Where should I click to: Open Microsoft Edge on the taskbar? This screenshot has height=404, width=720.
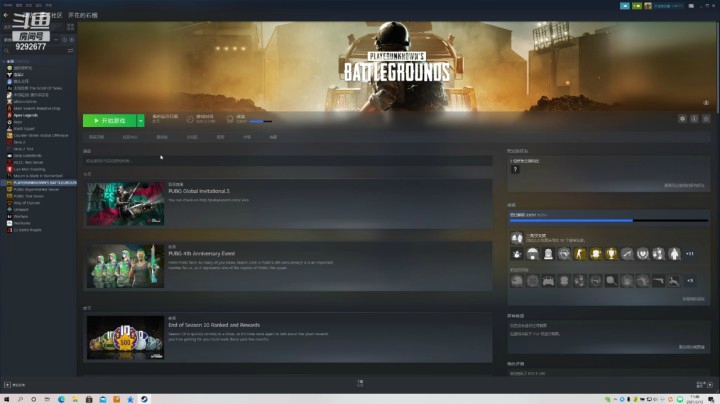pos(62,399)
